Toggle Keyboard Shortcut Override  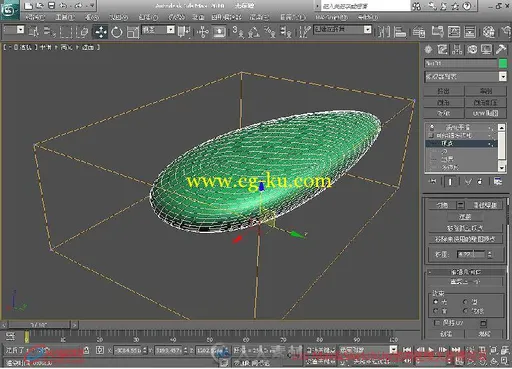click(x=219, y=32)
